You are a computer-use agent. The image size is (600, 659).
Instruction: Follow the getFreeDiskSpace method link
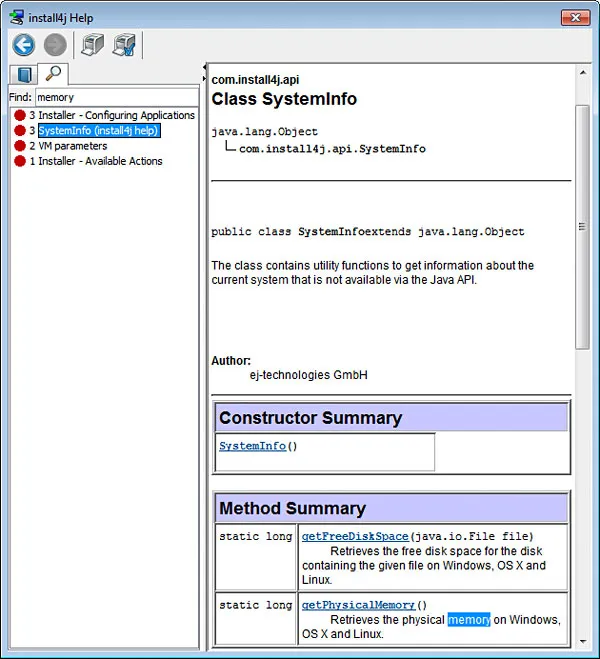click(x=355, y=536)
